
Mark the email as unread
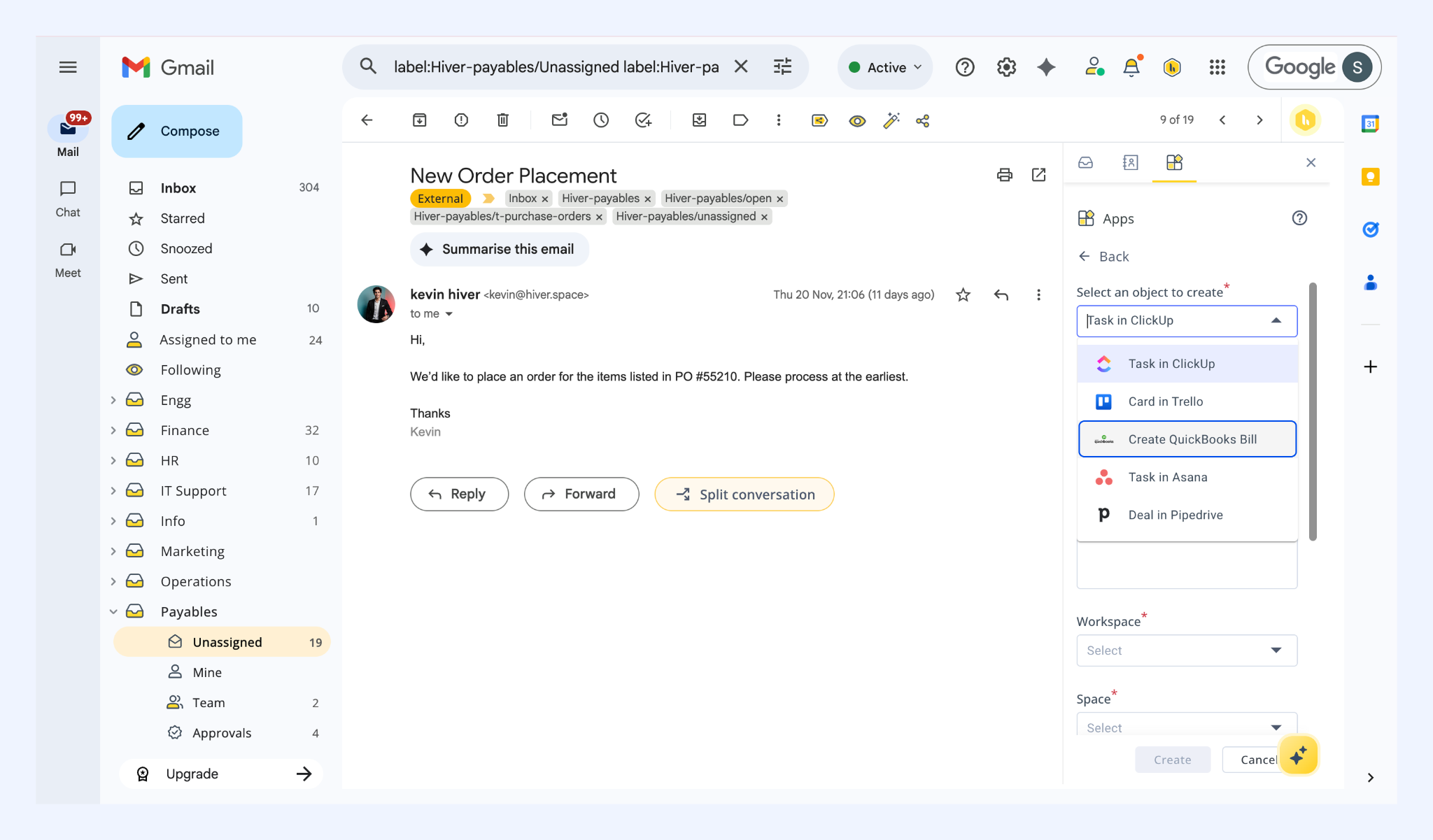(x=559, y=120)
